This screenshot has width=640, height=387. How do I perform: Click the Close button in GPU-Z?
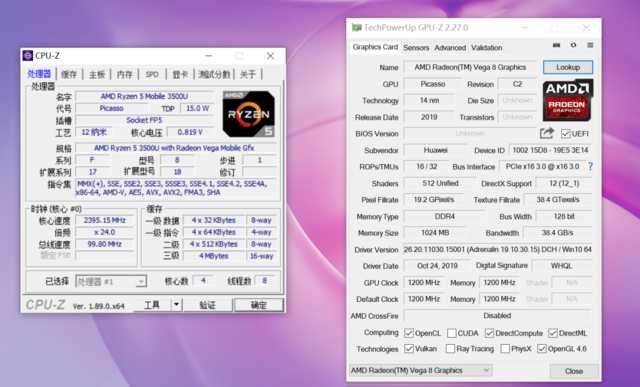pyautogui.click(x=574, y=371)
